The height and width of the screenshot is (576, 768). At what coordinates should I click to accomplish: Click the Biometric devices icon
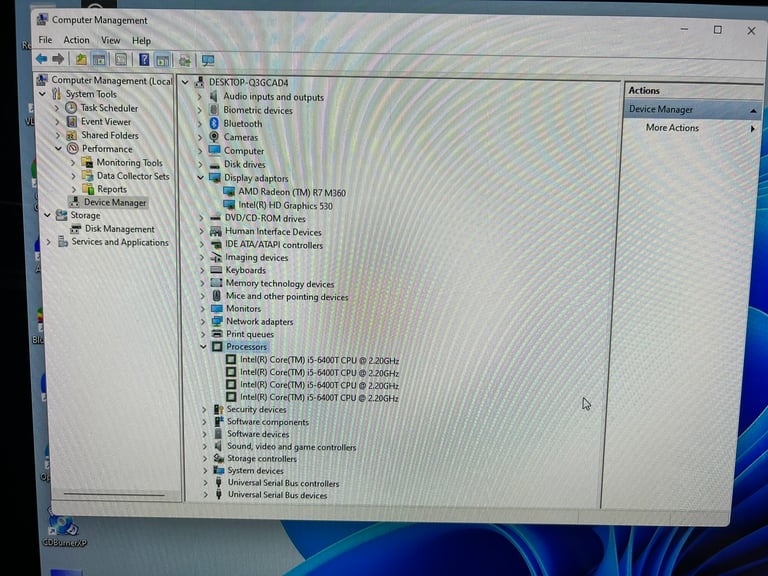click(x=214, y=110)
